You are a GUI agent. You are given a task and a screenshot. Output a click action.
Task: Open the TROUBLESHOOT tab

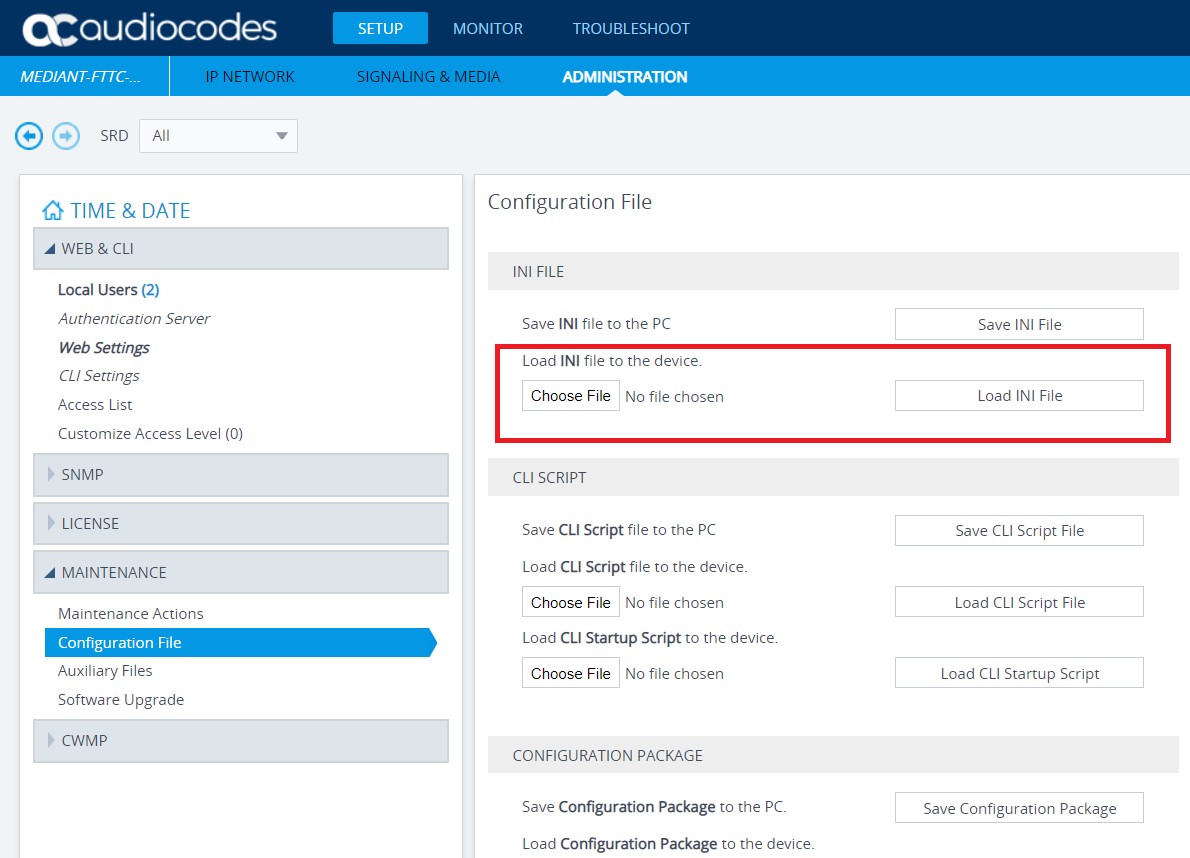click(x=631, y=29)
